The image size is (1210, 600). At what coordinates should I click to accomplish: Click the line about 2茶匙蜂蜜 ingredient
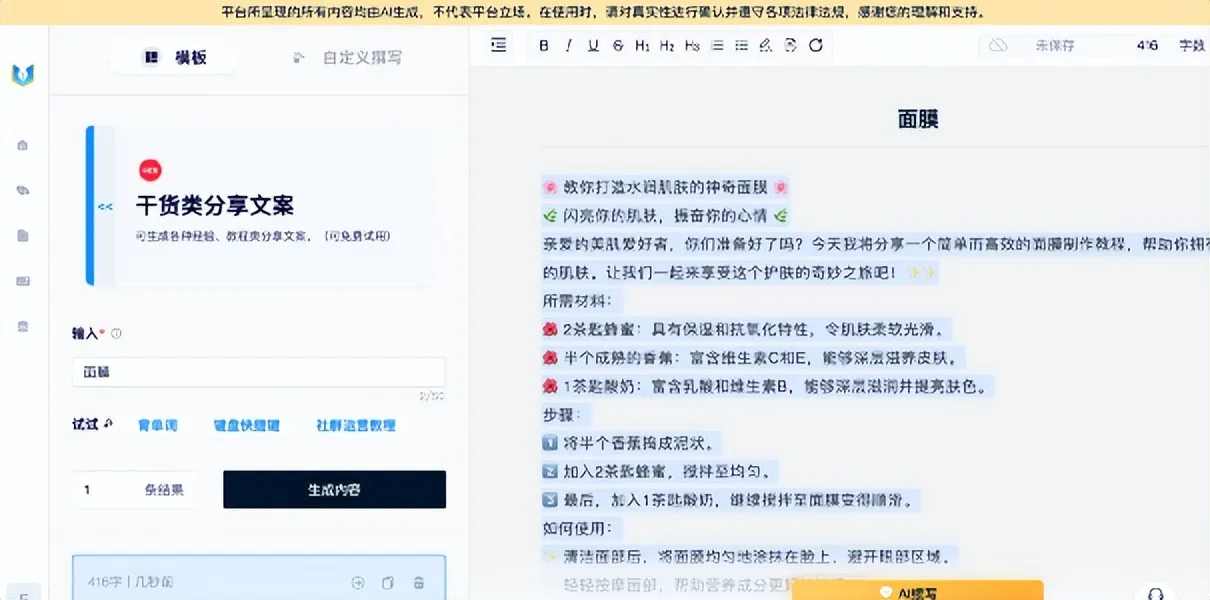pos(748,329)
